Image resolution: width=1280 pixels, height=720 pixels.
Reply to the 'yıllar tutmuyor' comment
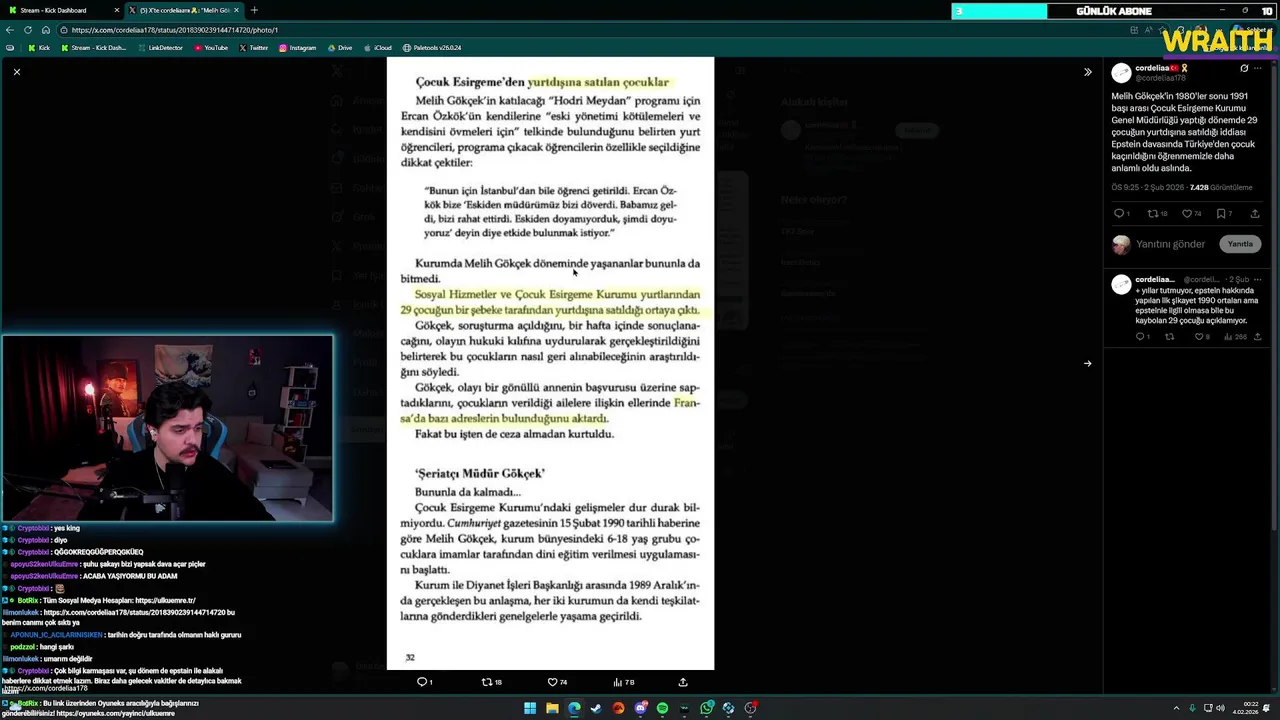pos(1141,337)
